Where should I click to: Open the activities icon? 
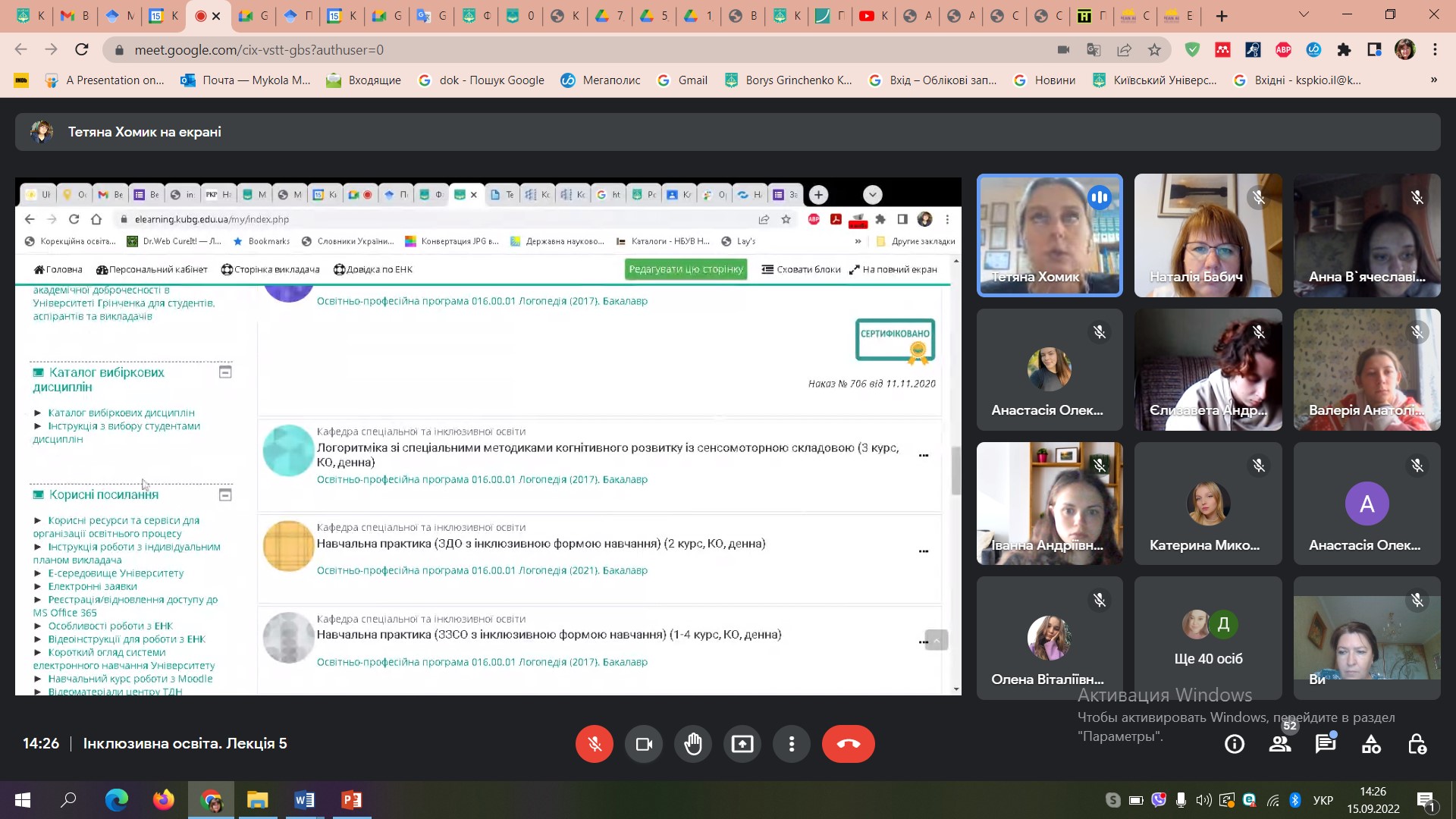click(1371, 745)
